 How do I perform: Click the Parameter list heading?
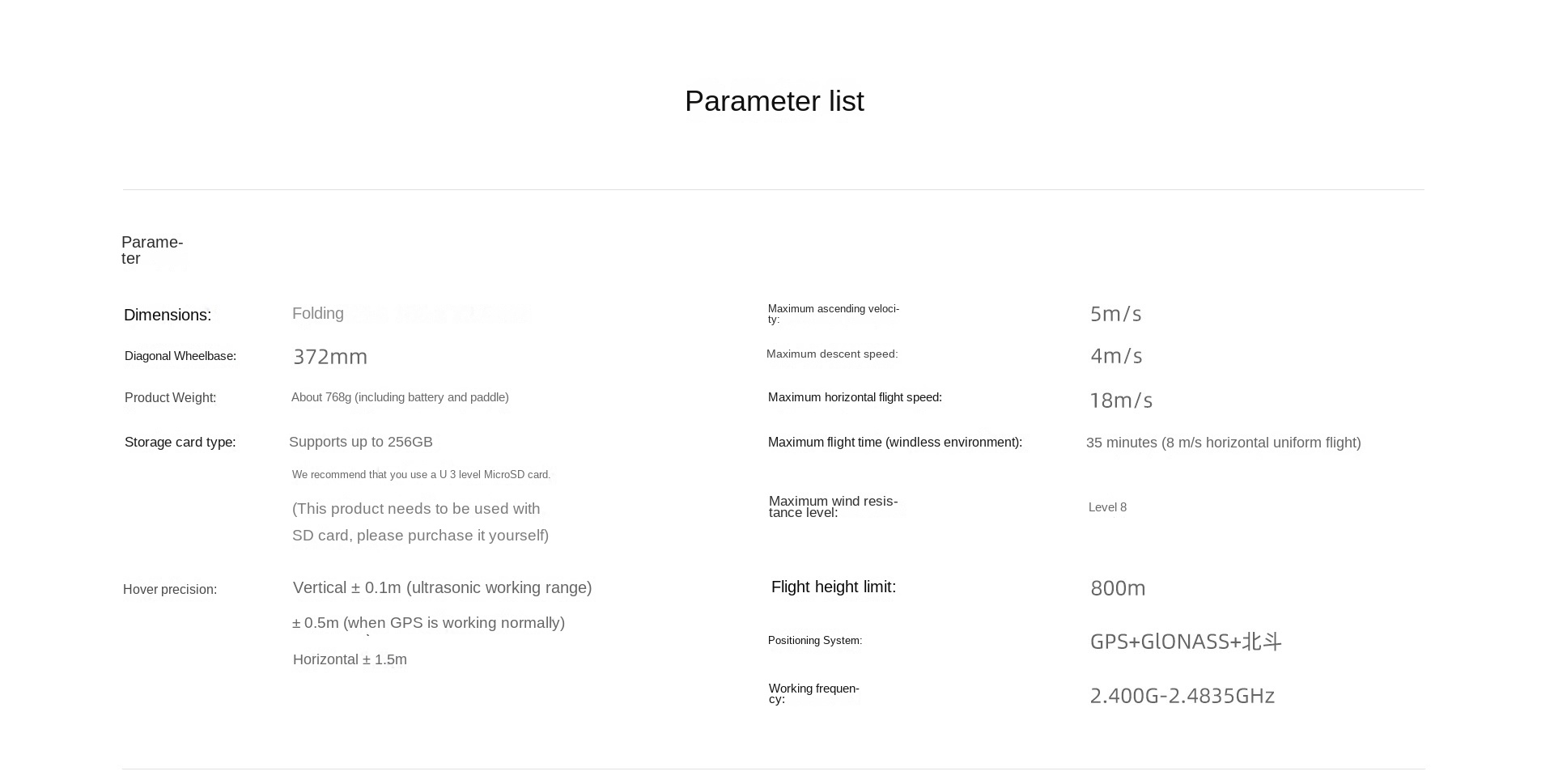[x=775, y=101]
